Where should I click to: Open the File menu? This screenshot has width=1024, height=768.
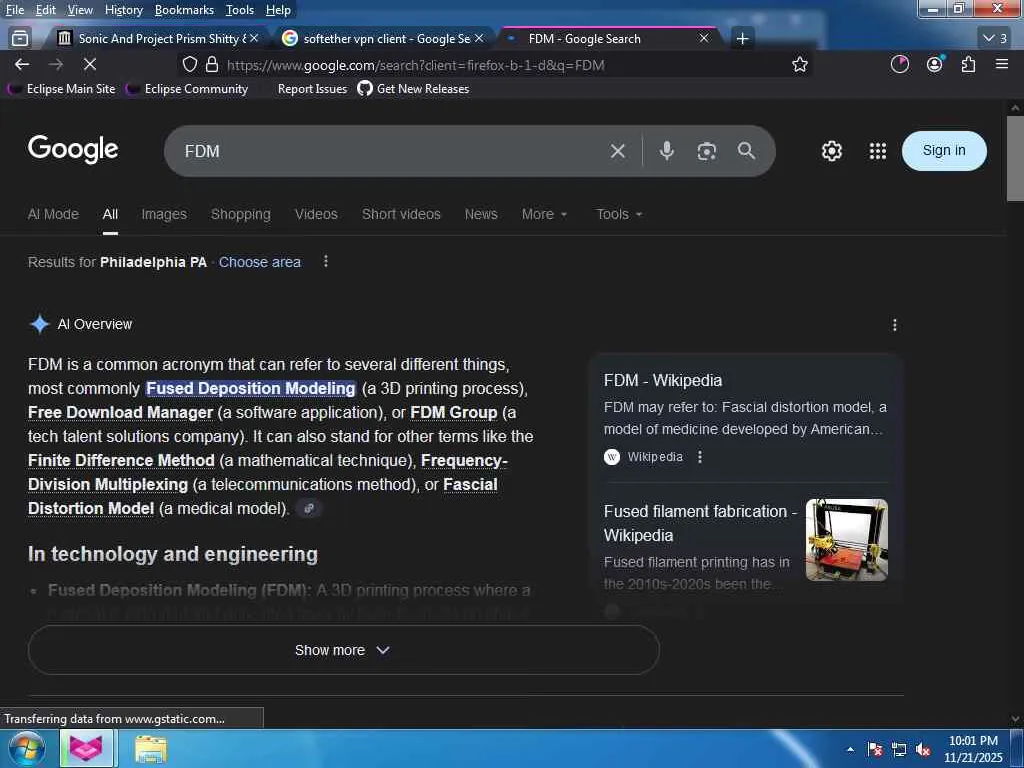14,10
